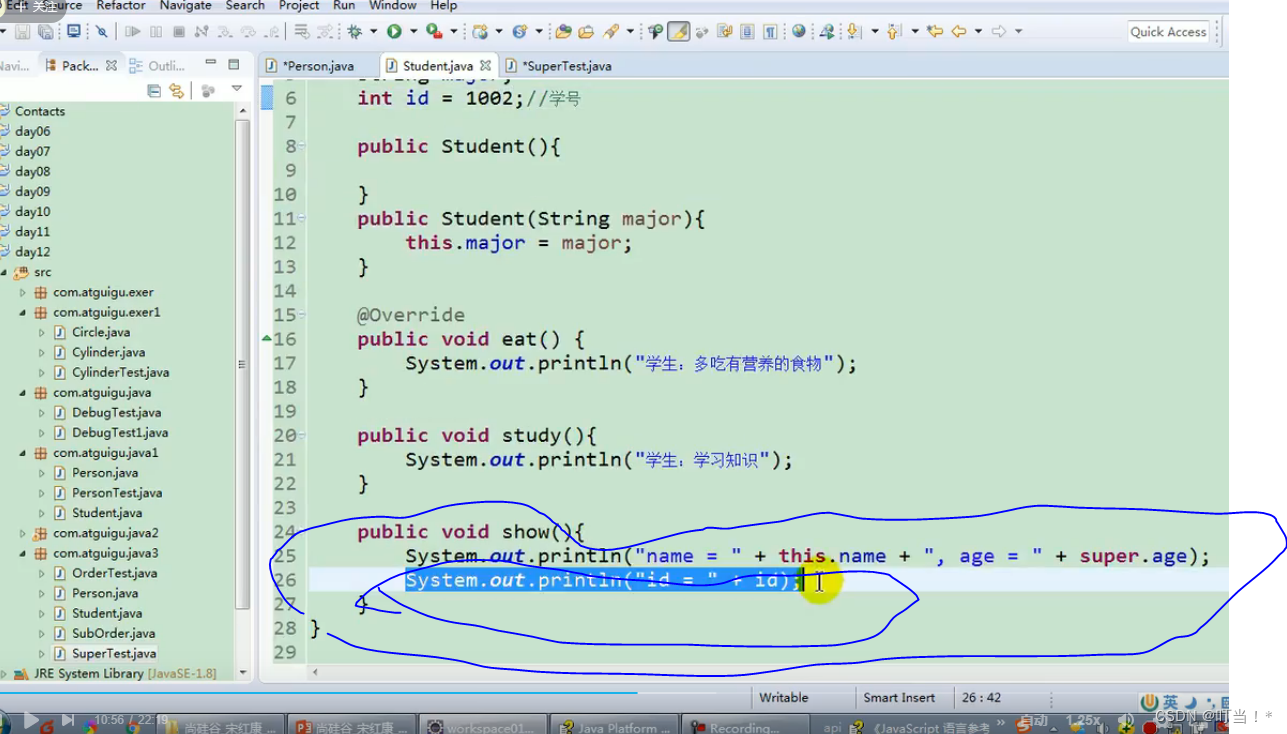Click the Back navigation arrow icon
Image resolution: width=1287 pixels, height=734 pixels.
(959, 32)
